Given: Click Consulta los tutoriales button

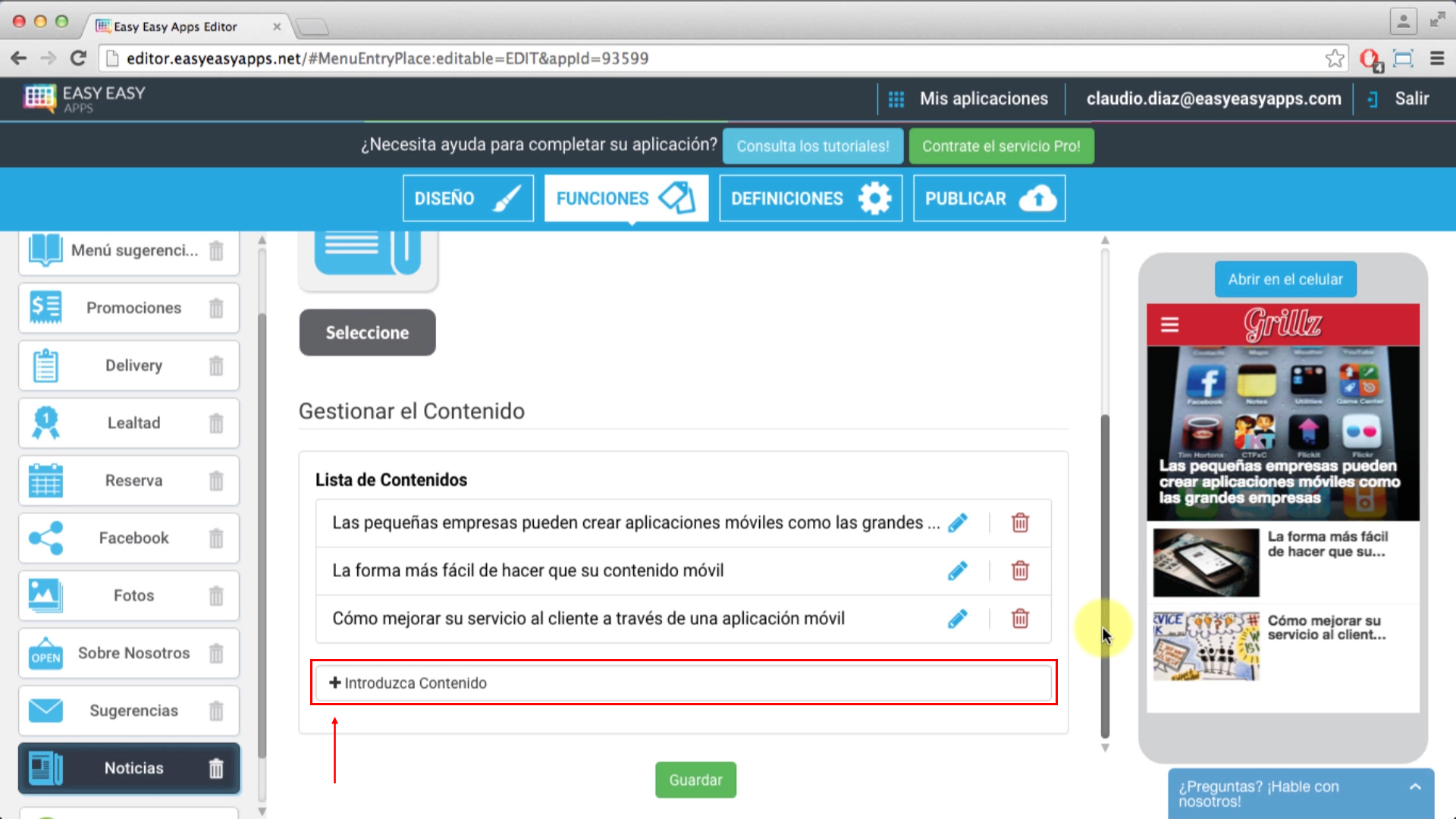Looking at the screenshot, I should click(813, 146).
